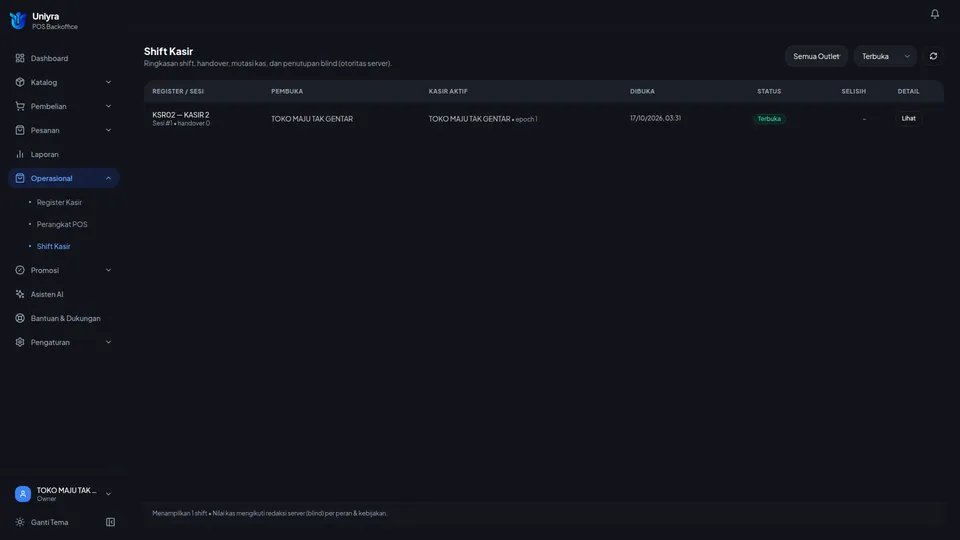
Task: Click the Katalog box icon
Action: coord(20,82)
